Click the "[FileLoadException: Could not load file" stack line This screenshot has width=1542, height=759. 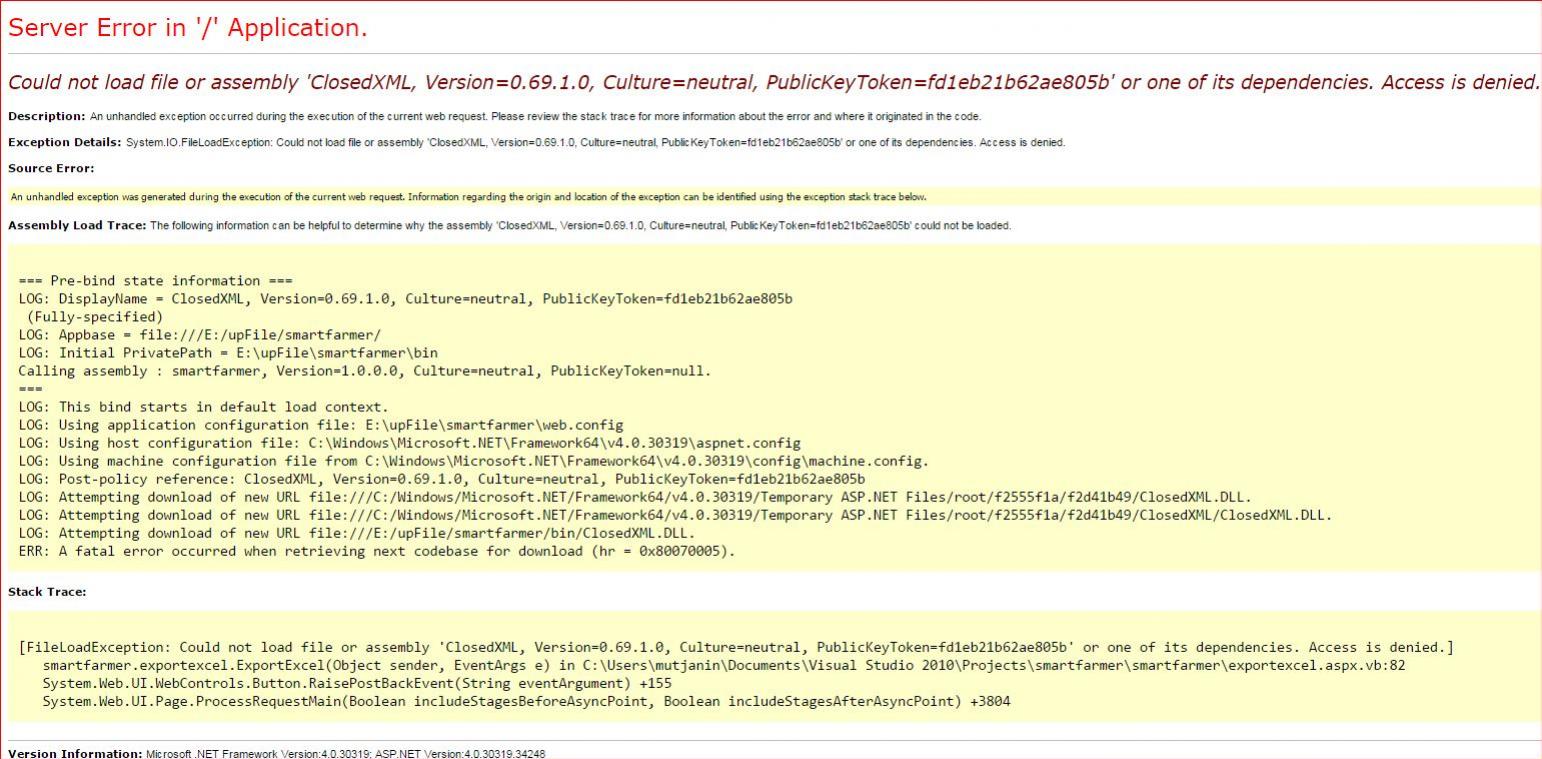tap(736, 648)
